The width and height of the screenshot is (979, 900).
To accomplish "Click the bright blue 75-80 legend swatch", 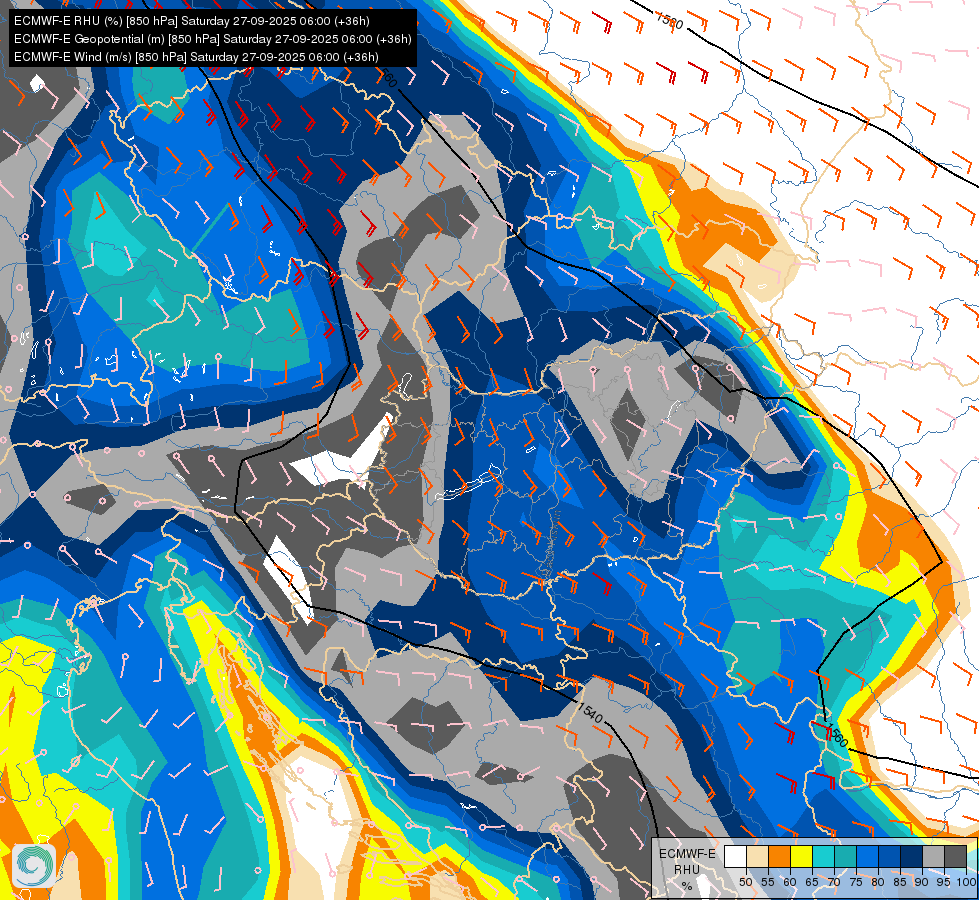I will (867, 857).
